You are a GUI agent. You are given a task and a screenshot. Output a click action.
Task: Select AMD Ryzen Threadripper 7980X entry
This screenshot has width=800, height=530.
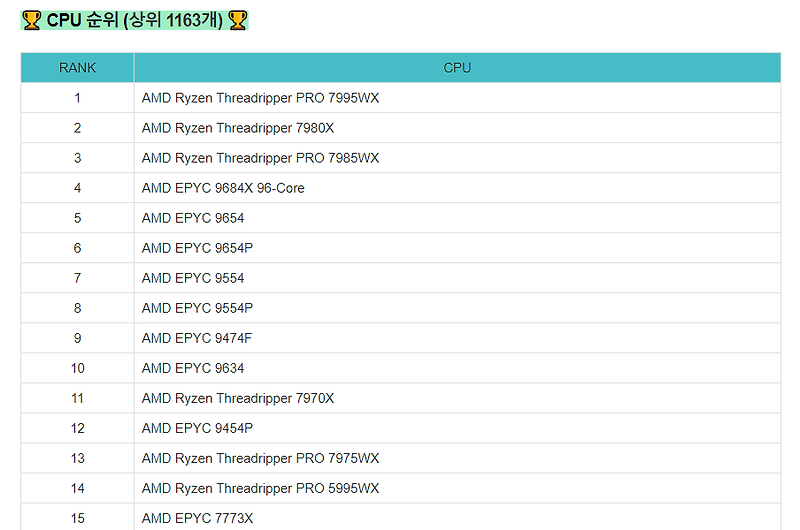238,128
